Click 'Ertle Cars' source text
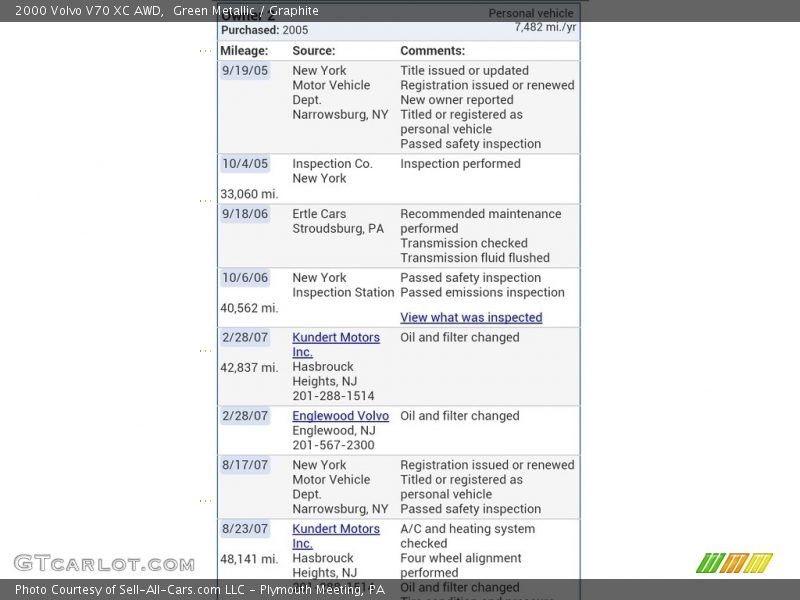 [x=319, y=214]
